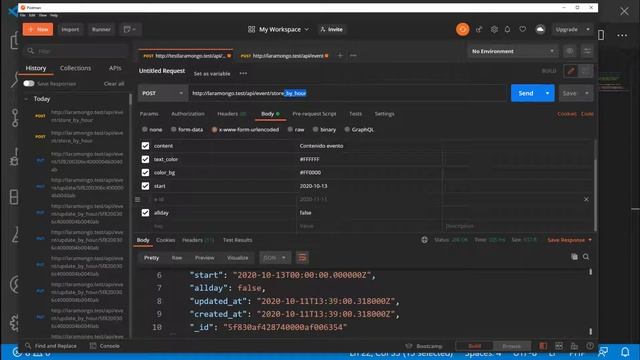Open the notifications bell in Postman header
This screenshot has height=360, width=640.
tap(507, 29)
